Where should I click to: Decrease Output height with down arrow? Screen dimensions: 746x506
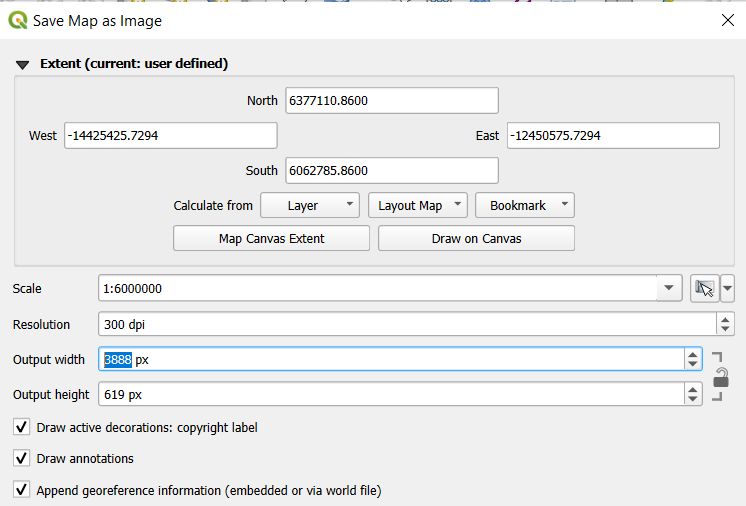click(x=693, y=399)
